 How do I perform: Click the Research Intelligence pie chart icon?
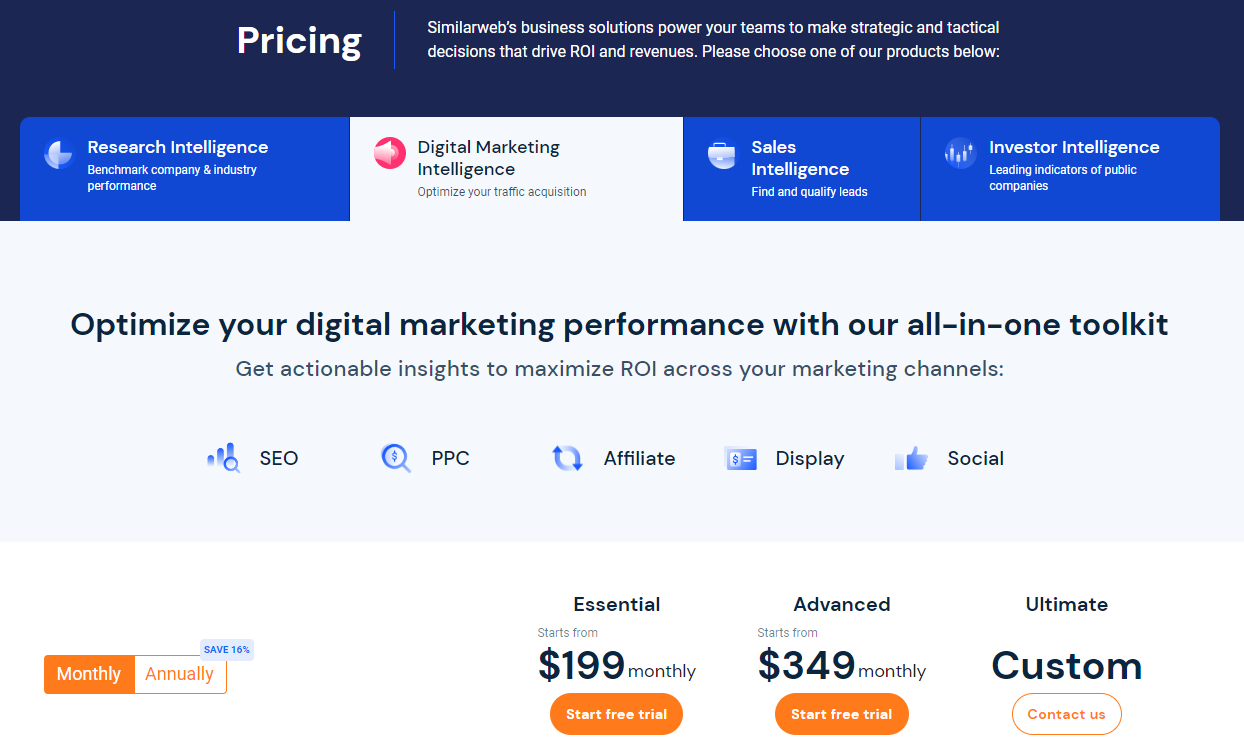tap(59, 154)
